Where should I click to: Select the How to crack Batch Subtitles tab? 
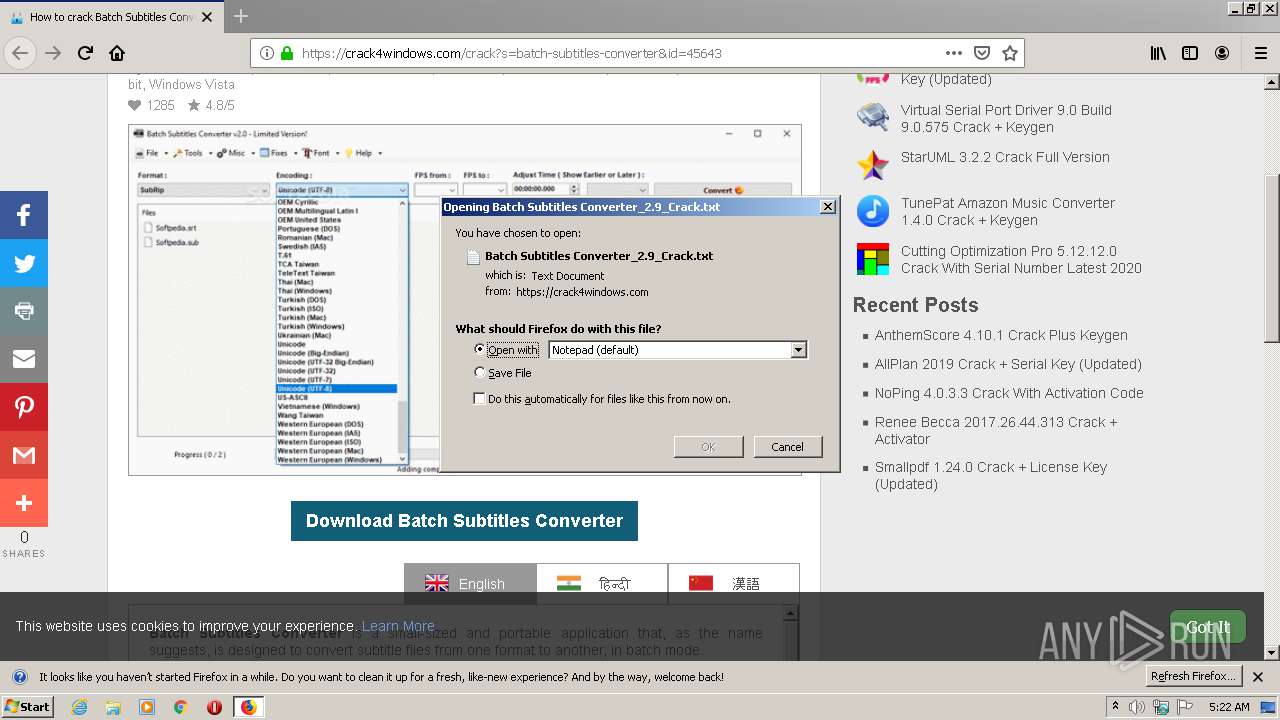point(110,17)
